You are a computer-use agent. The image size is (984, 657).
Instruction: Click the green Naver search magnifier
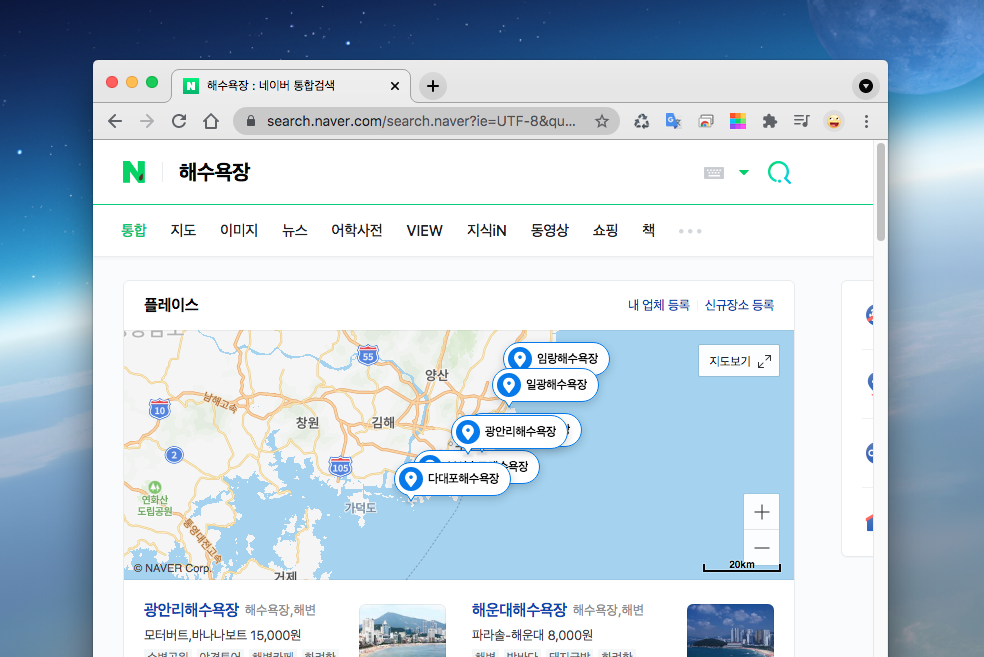779,173
